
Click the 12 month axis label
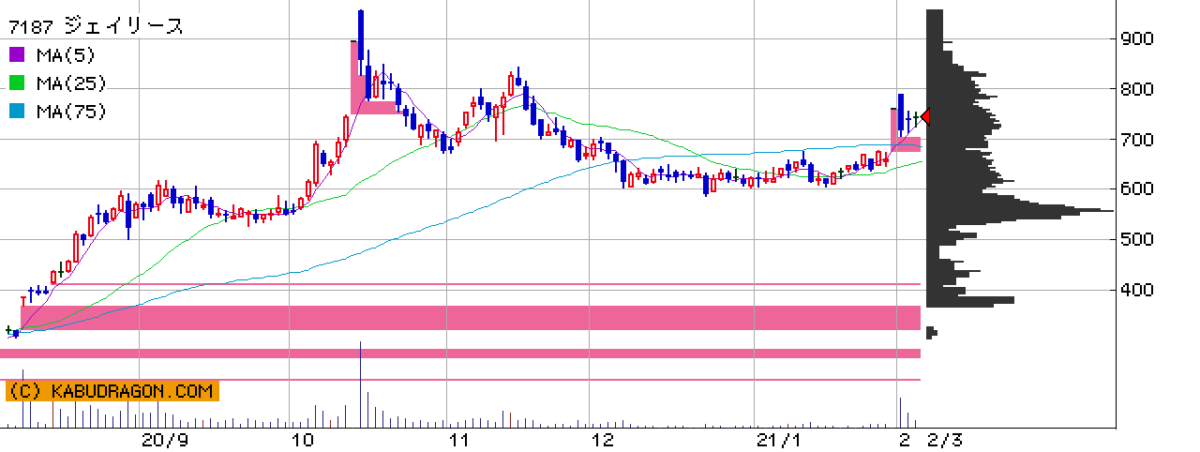602,439
